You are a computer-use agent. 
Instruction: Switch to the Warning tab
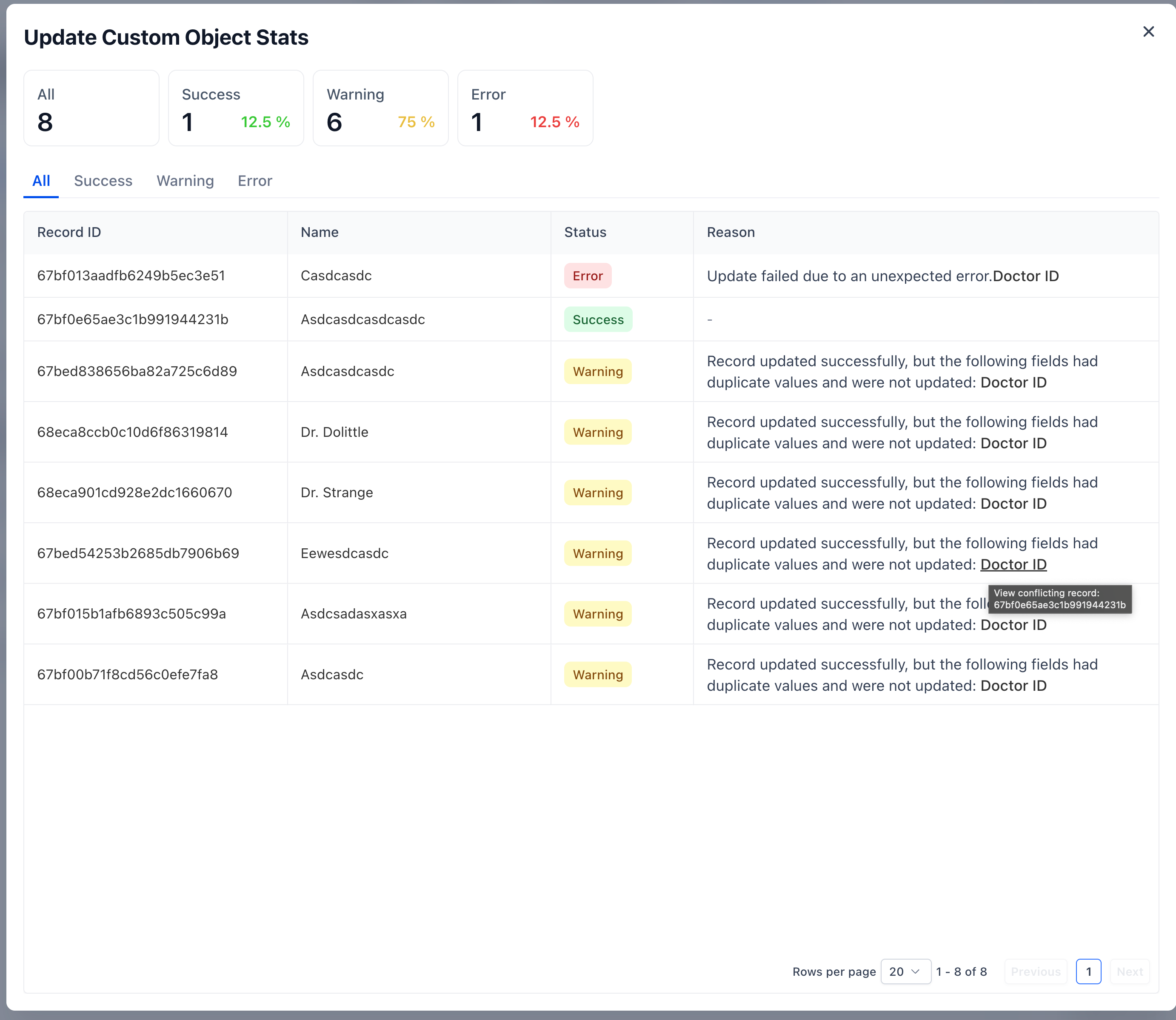pos(185,181)
